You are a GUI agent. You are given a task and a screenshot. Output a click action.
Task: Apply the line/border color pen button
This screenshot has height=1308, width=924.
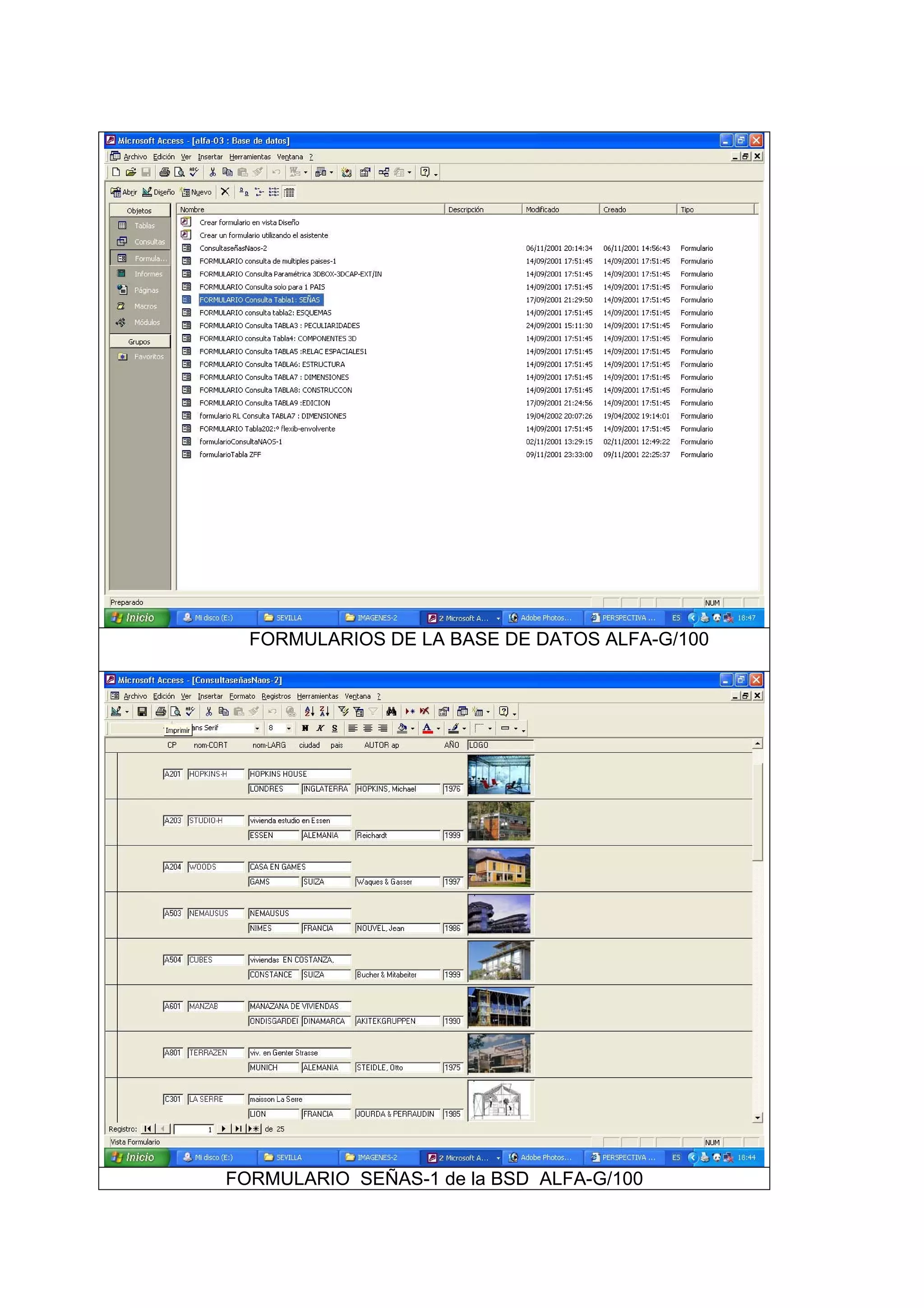tap(453, 728)
